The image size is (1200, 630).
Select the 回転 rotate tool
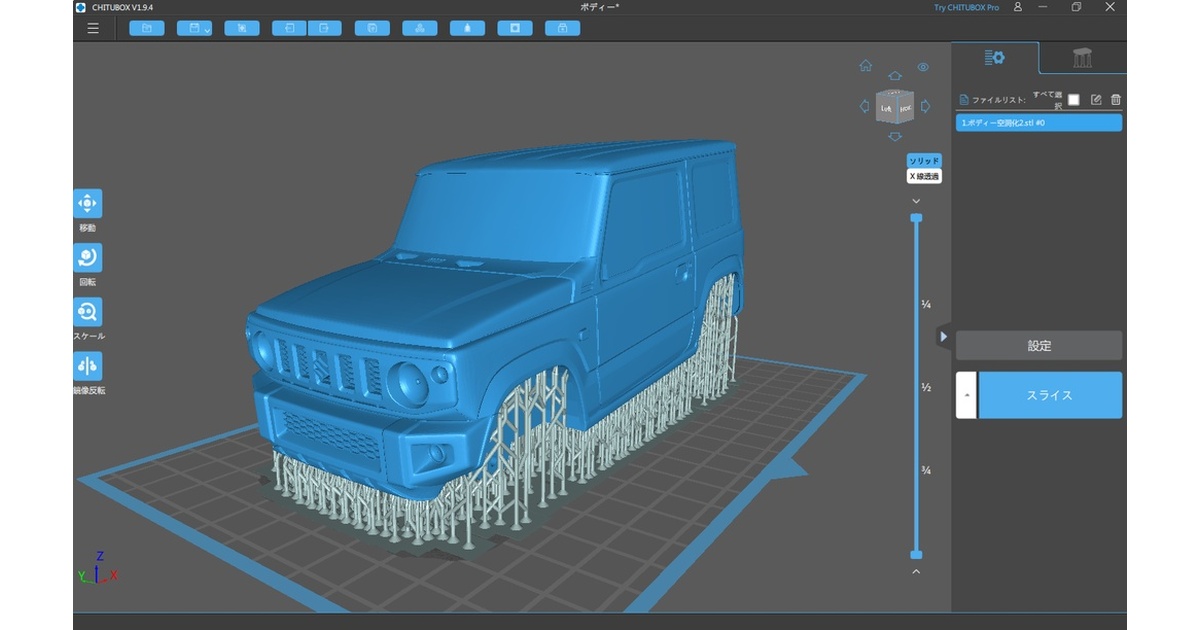87,258
